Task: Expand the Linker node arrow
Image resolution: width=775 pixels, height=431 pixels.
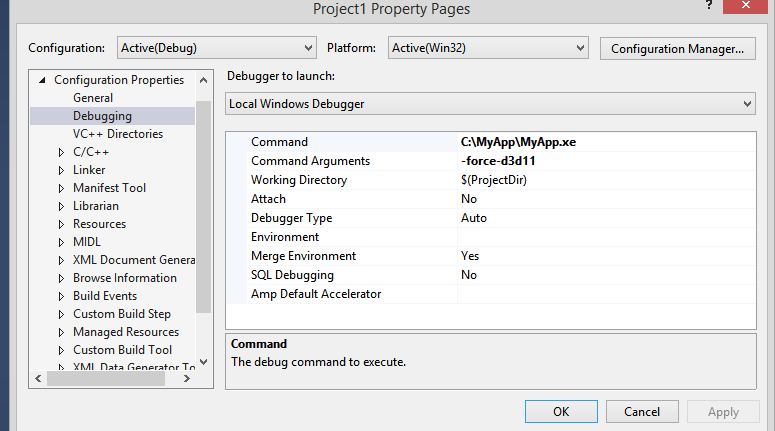Action: coord(62,170)
